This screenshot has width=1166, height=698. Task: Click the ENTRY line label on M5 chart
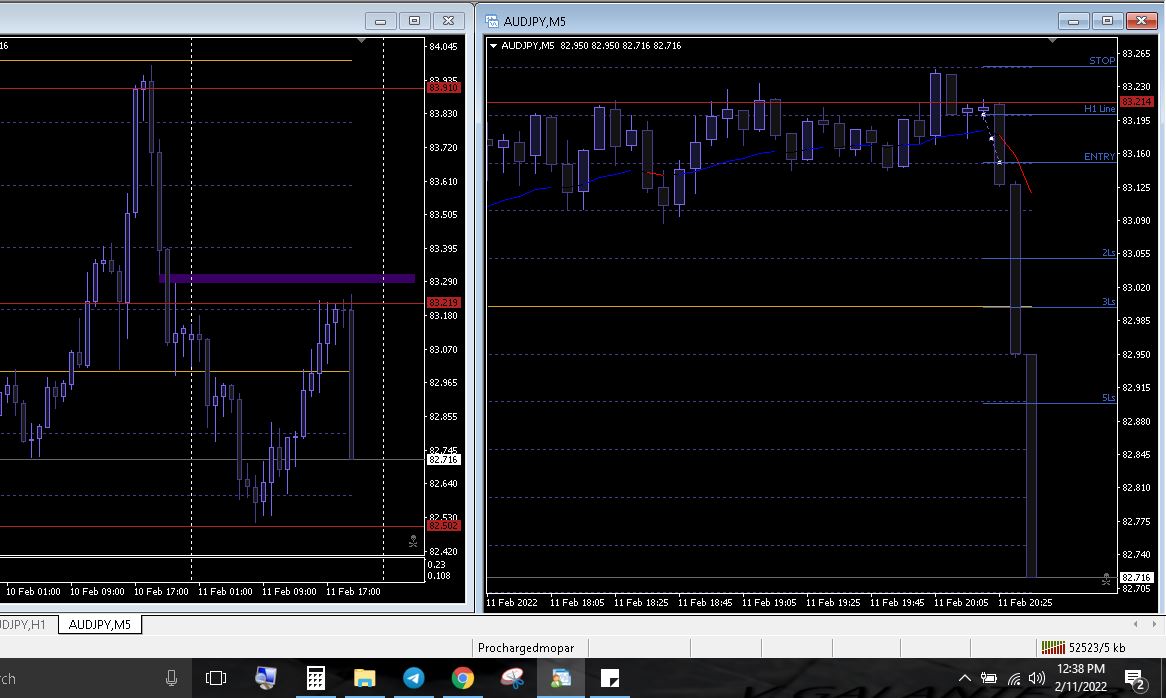(1099, 157)
